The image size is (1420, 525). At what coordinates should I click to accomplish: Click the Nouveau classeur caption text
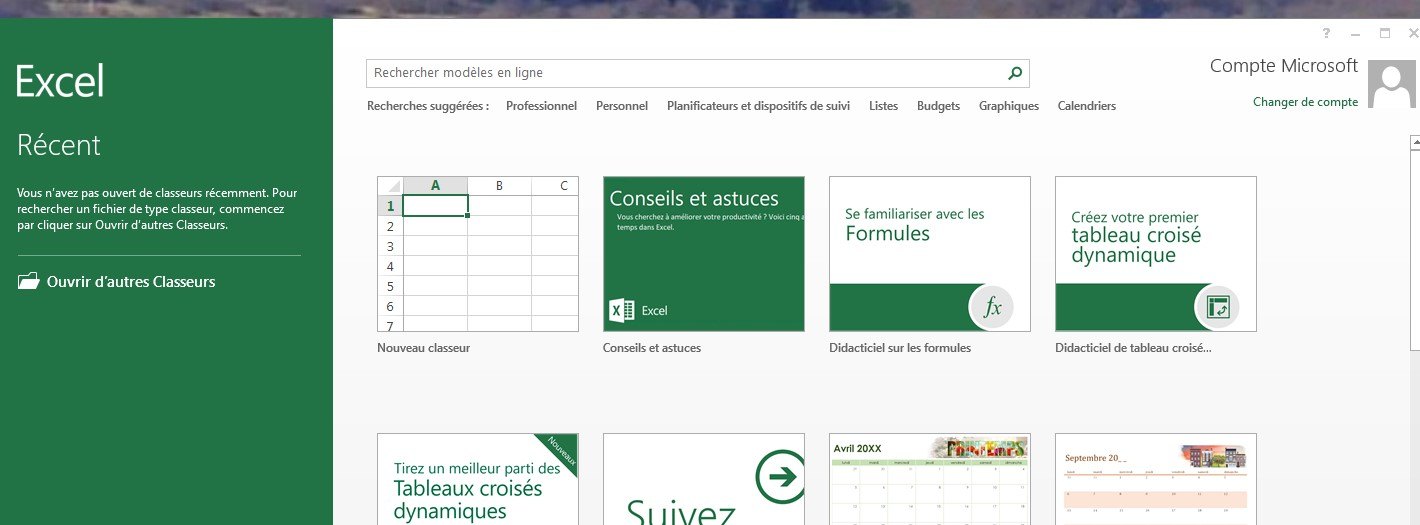(x=423, y=348)
